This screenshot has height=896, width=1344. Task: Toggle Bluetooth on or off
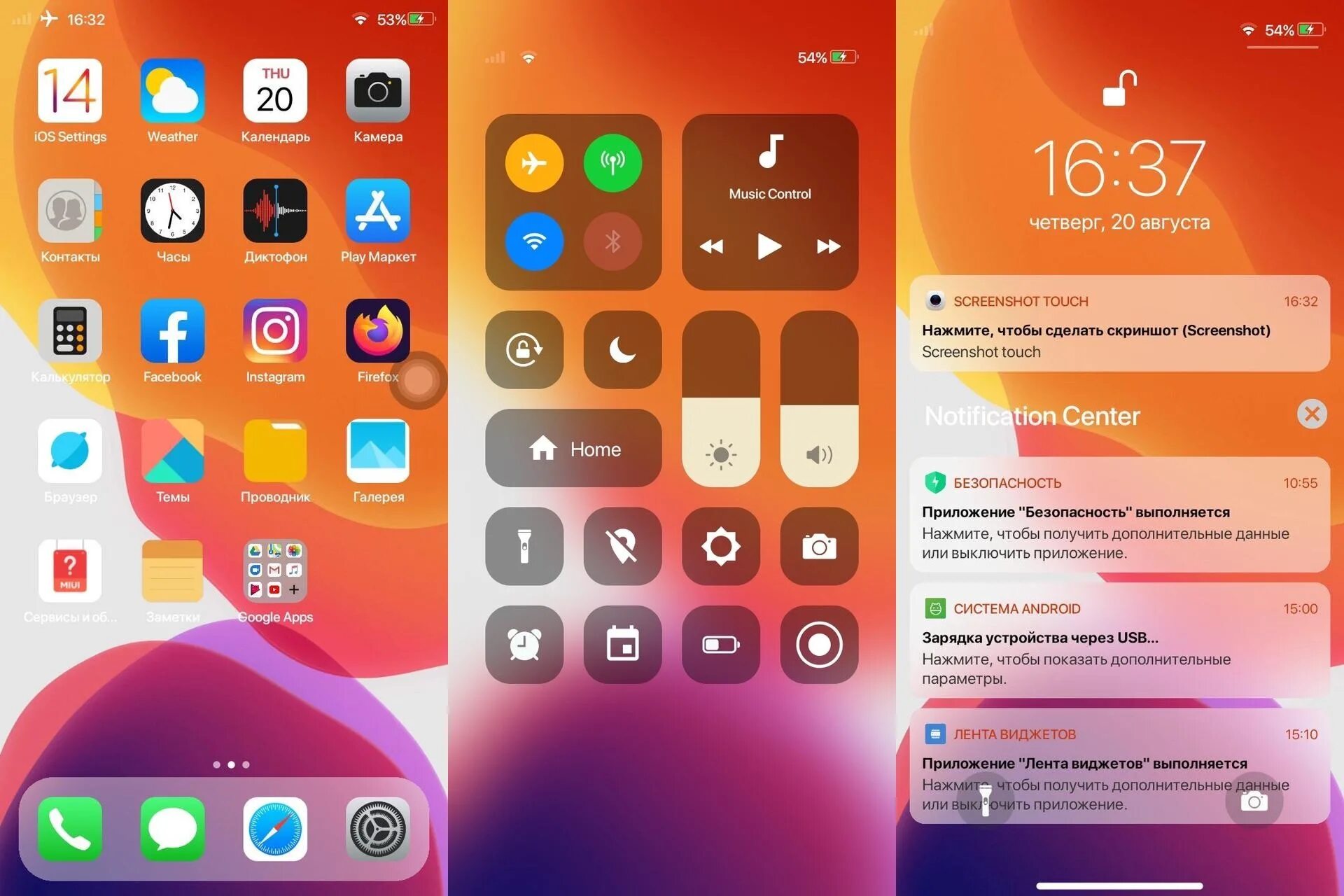click(x=615, y=244)
